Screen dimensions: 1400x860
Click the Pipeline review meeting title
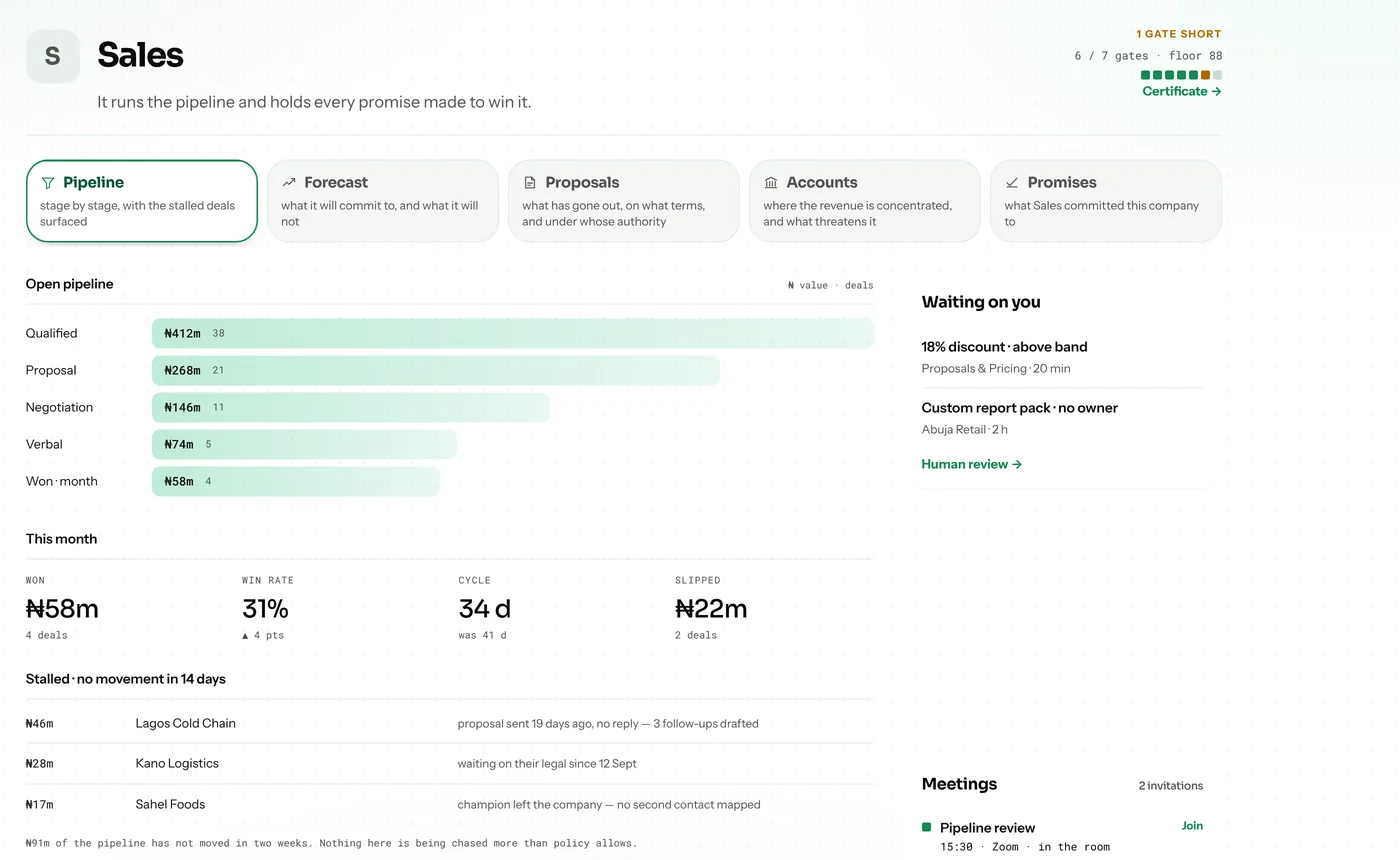[987, 827]
